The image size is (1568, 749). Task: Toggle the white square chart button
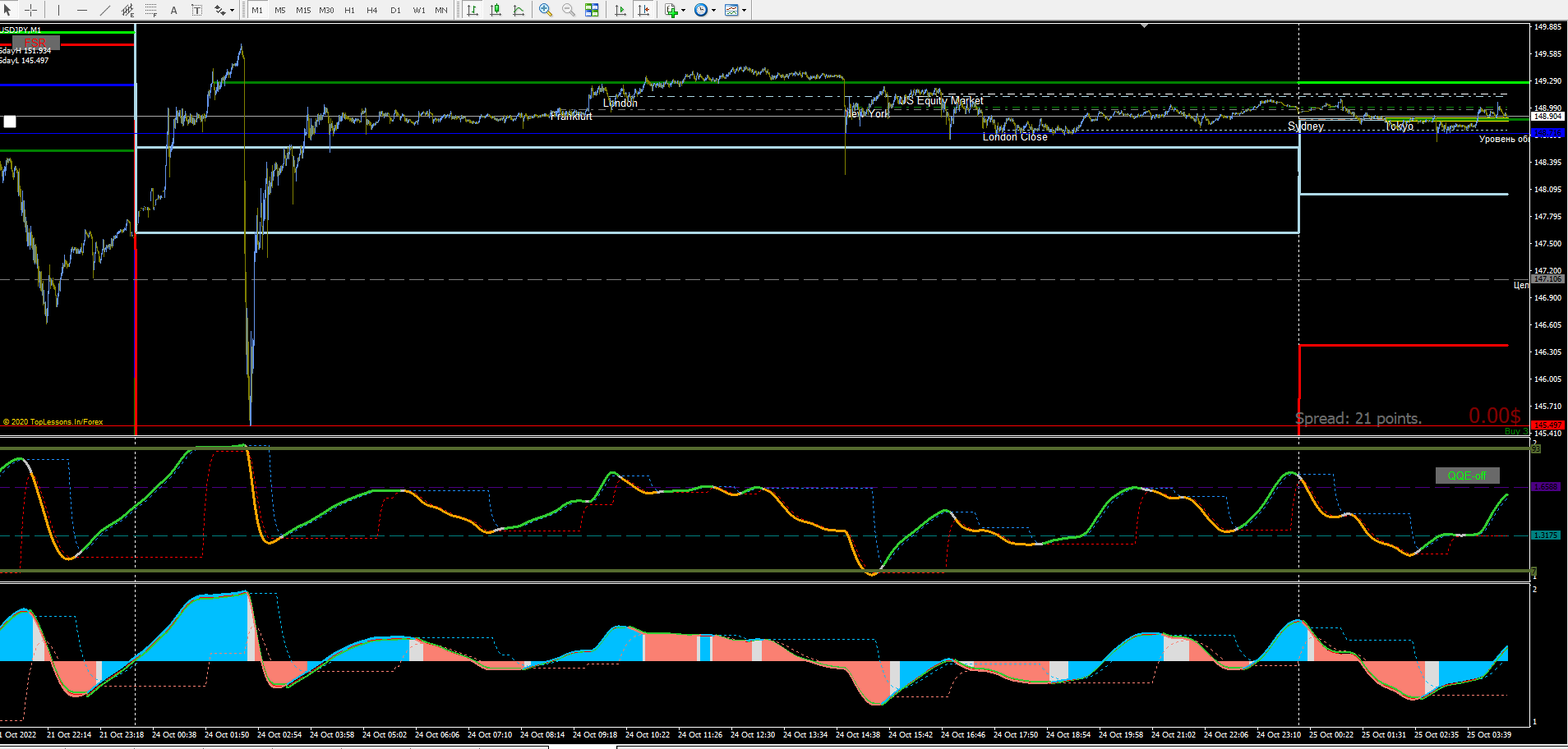coord(10,122)
